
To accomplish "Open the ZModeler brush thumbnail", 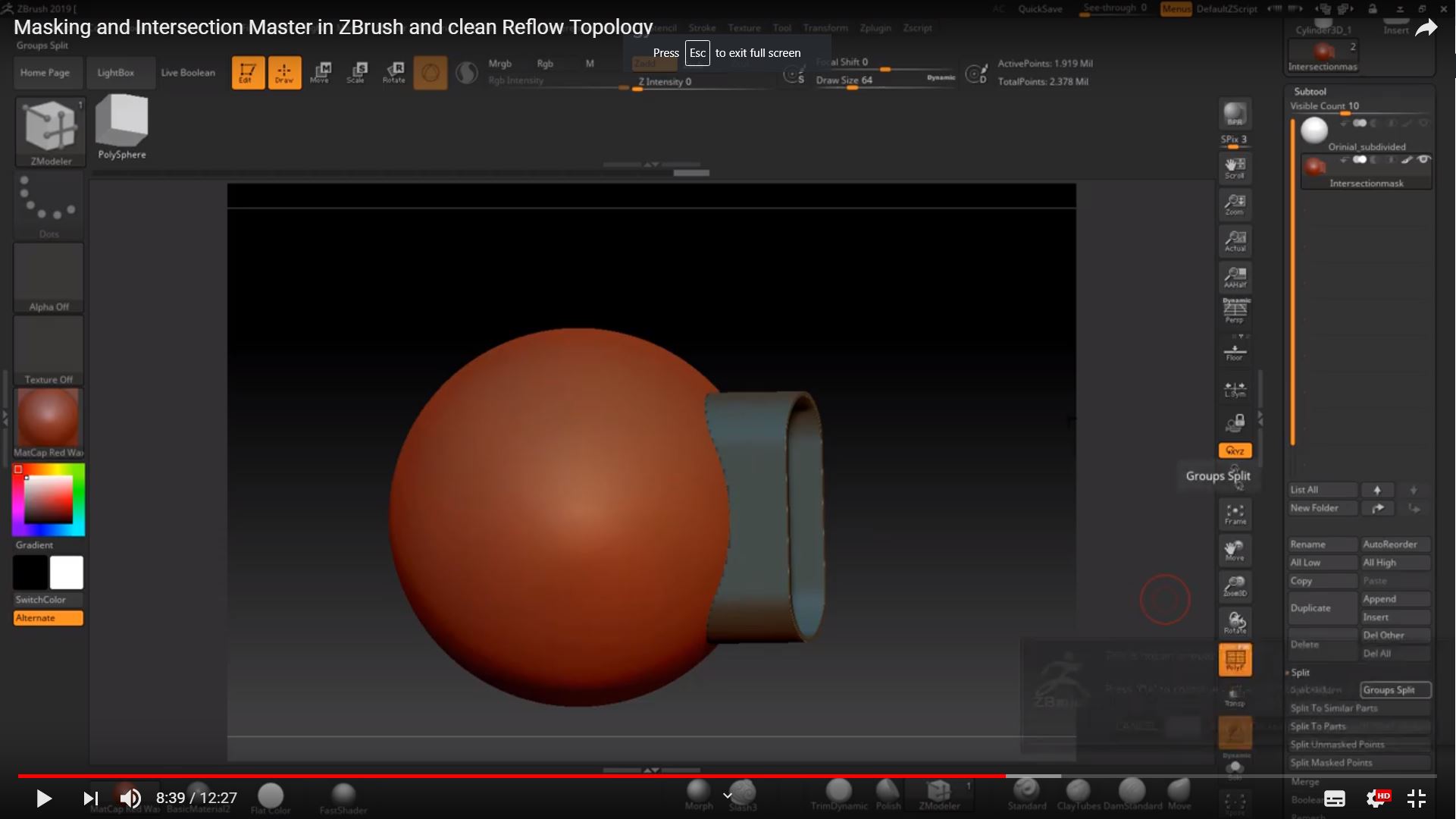I will [x=50, y=132].
